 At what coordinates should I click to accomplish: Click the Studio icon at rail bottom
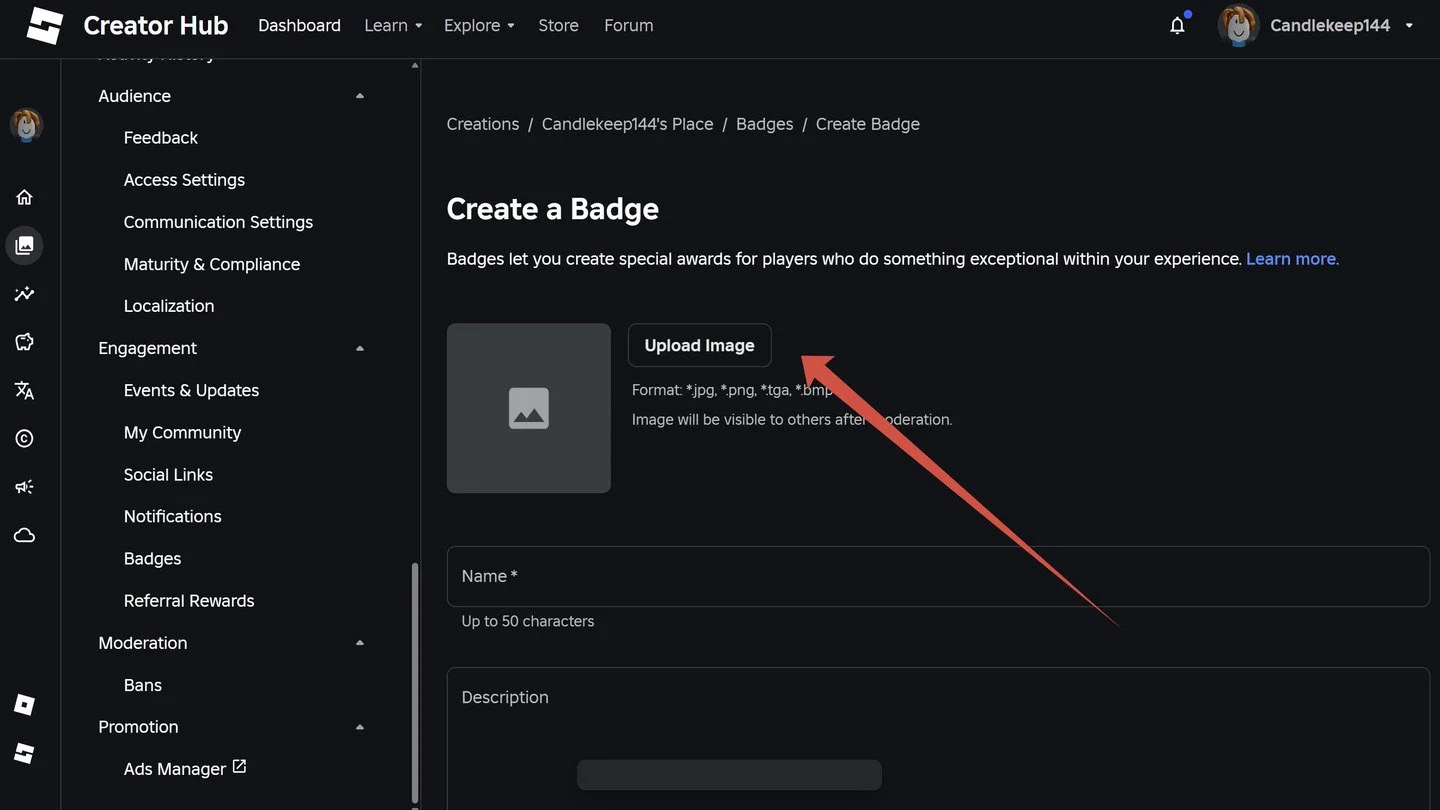(25, 753)
